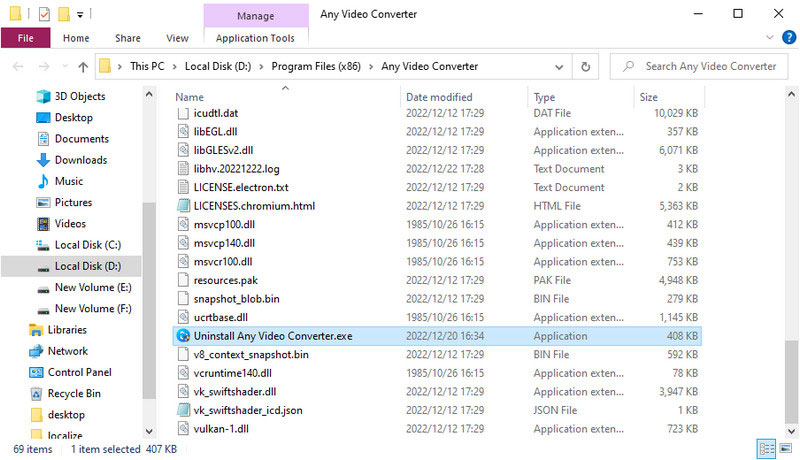The width and height of the screenshot is (800, 460).
Task: Go back with the Back arrow
Action: click(x=18, y=66)
